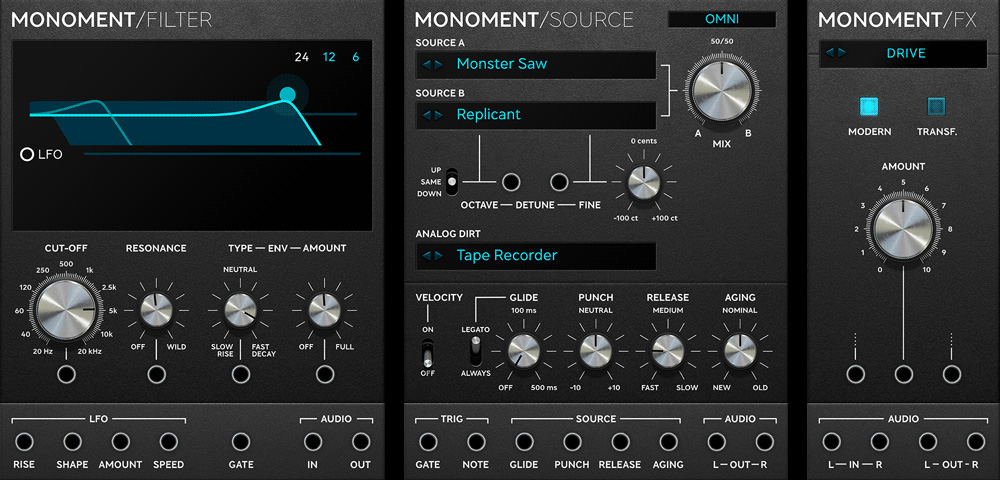Click the ENV AMOUNT CV input jack
1000x480 pixels.
click(325, 375)
